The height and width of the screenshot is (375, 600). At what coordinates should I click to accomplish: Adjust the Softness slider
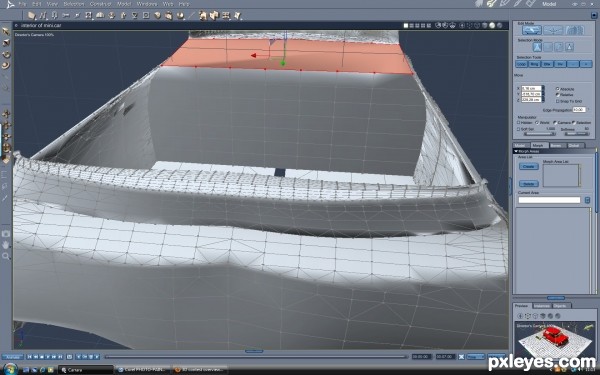point(576,134)
